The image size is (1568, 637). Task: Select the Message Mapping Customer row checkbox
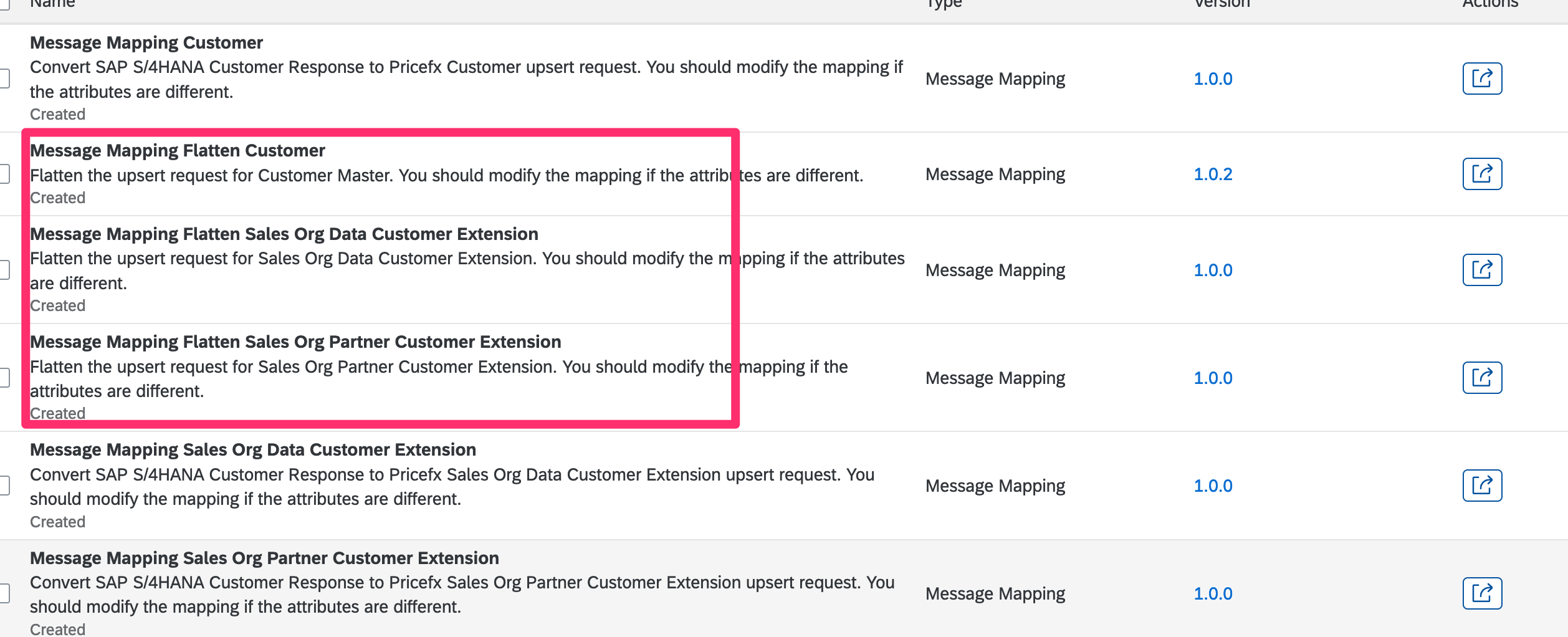click(4, 79)
